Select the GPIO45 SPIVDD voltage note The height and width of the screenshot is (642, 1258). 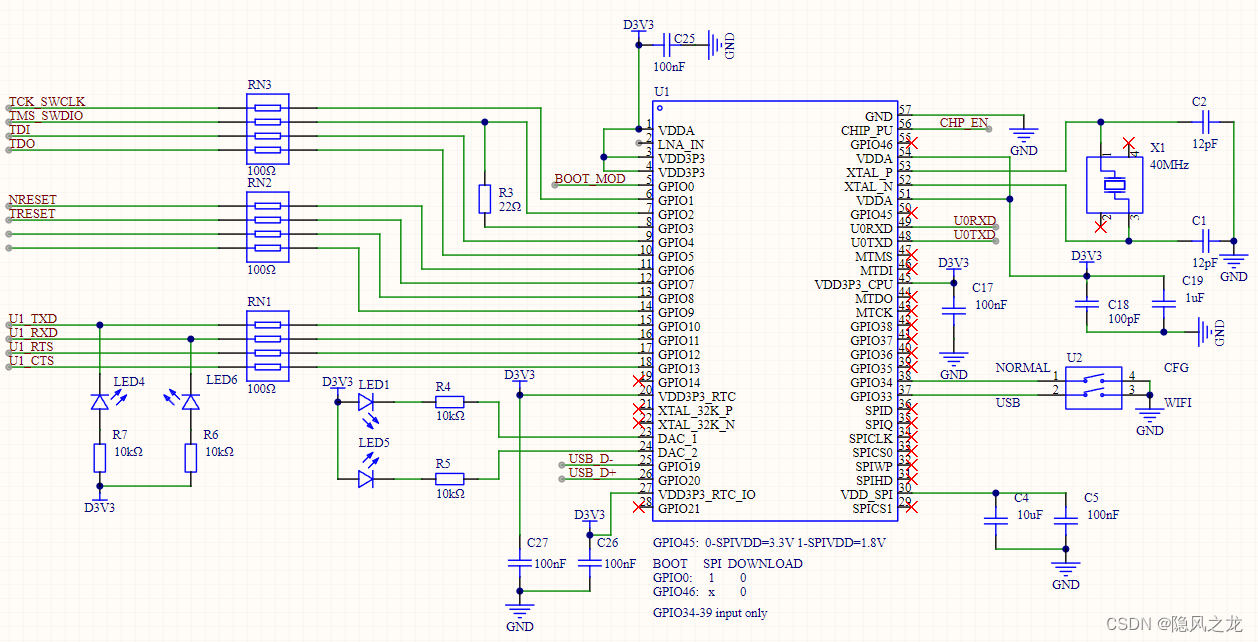769,542
